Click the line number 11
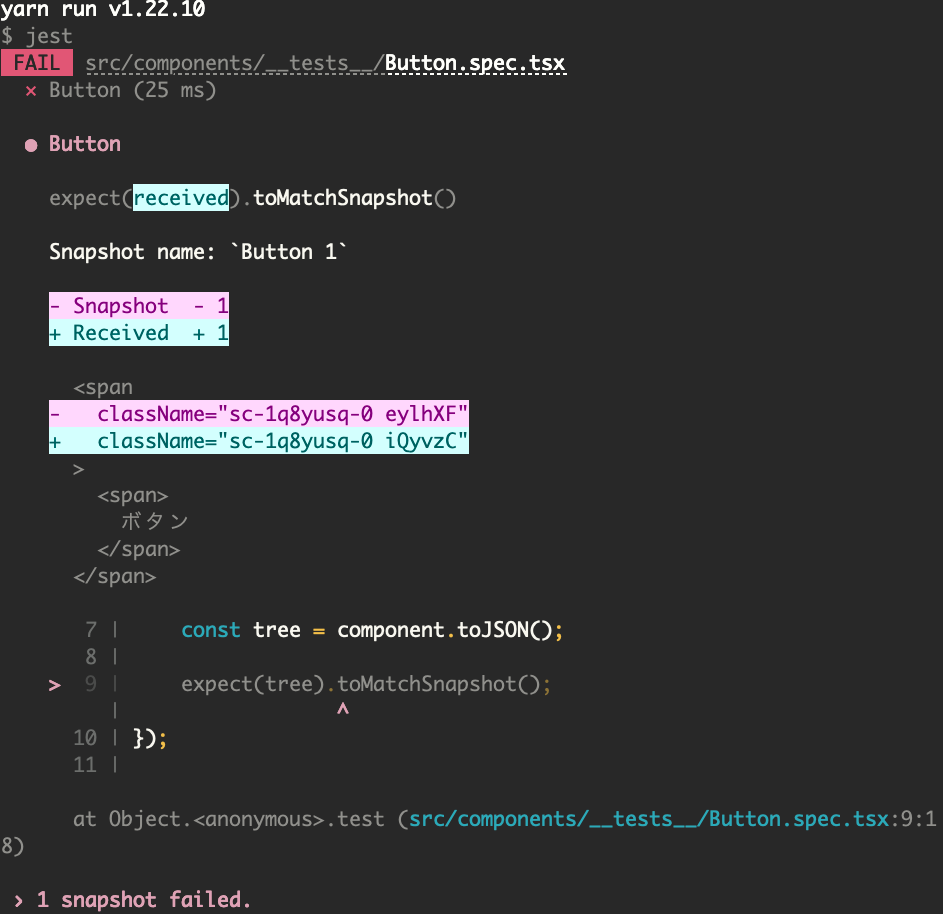 85,765
